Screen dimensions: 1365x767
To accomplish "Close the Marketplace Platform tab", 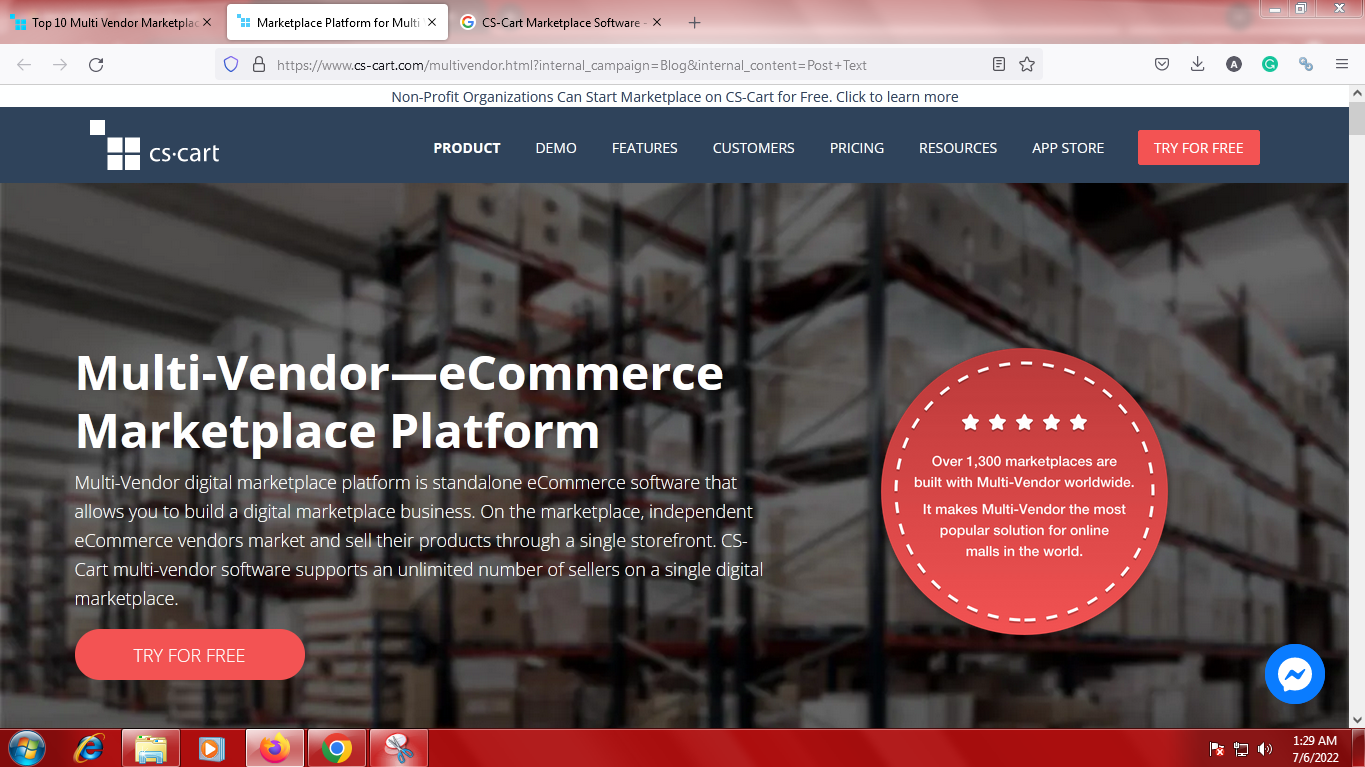I will point(432,22).
